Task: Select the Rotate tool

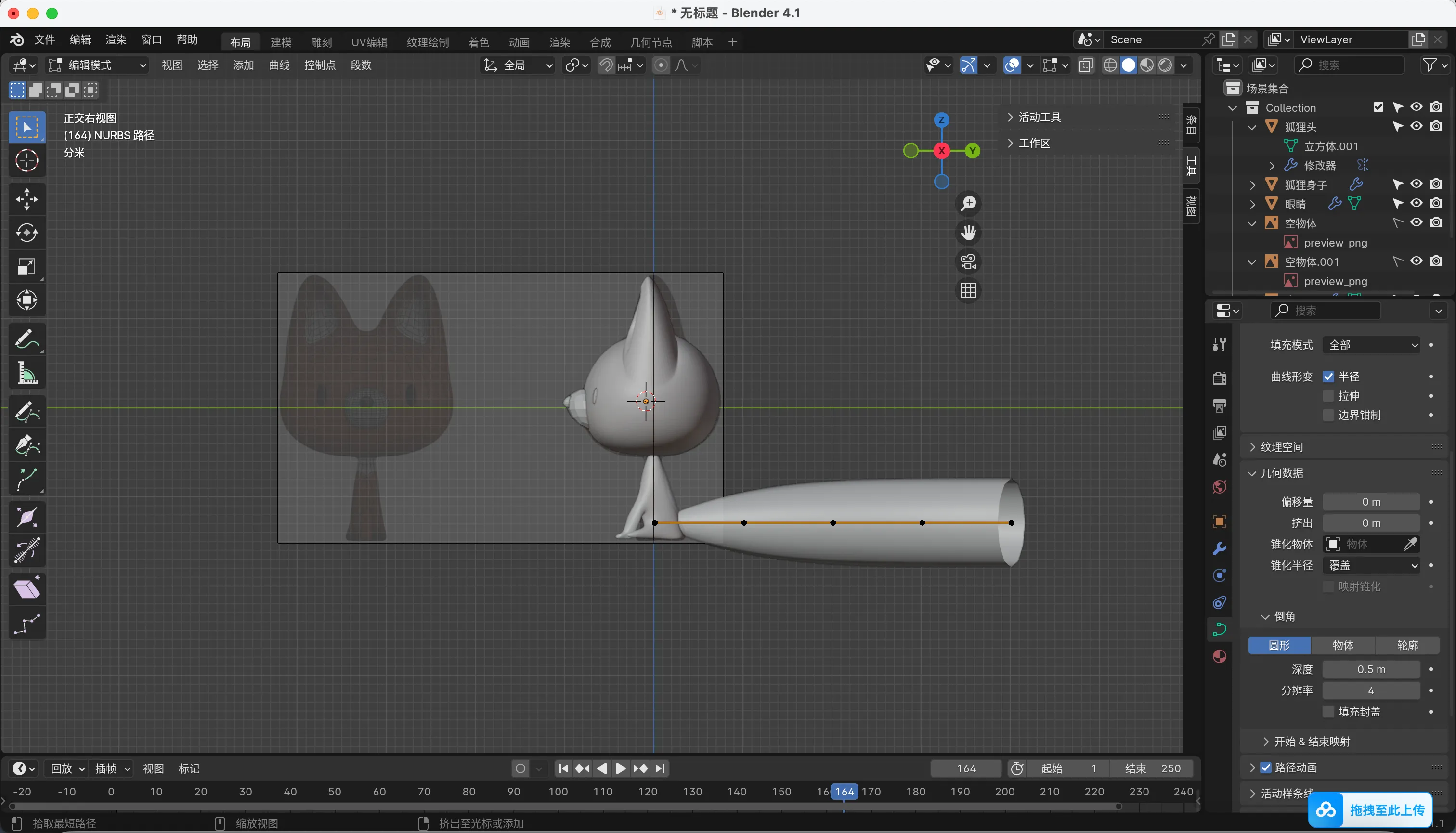Action: (26, 233)
